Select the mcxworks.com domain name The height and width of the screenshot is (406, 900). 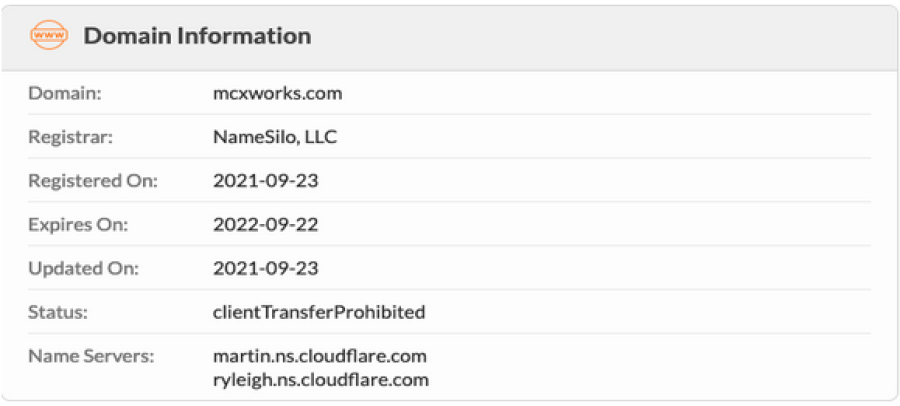click(278, 93)
